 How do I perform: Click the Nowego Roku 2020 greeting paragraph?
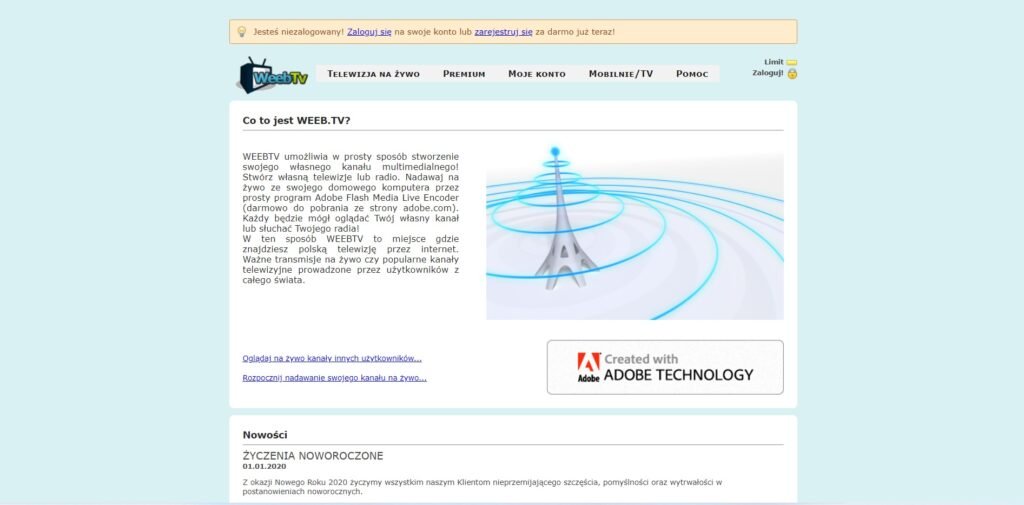[x=482, y=487]
